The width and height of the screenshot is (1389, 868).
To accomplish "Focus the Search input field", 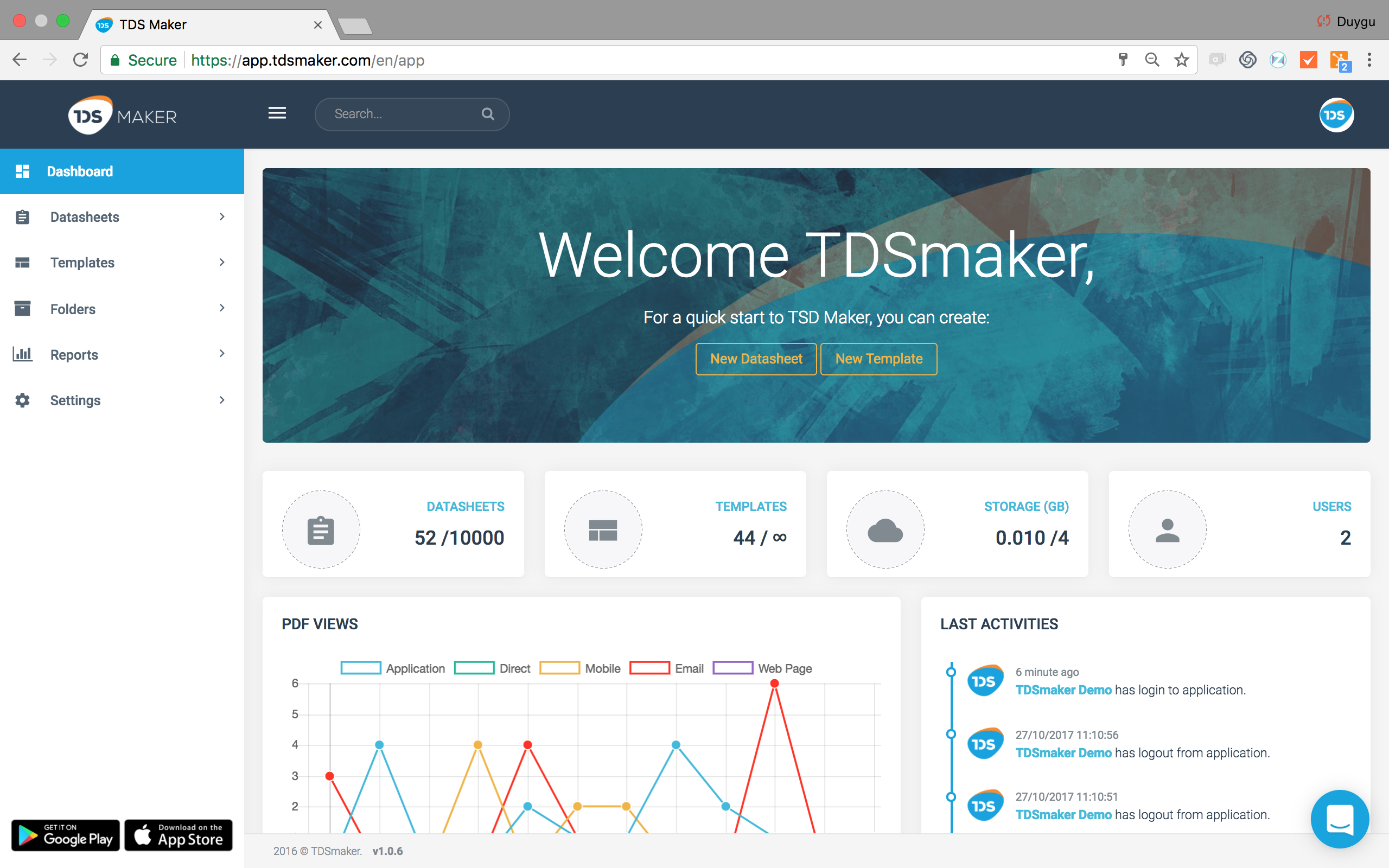I will coord(402,114).
